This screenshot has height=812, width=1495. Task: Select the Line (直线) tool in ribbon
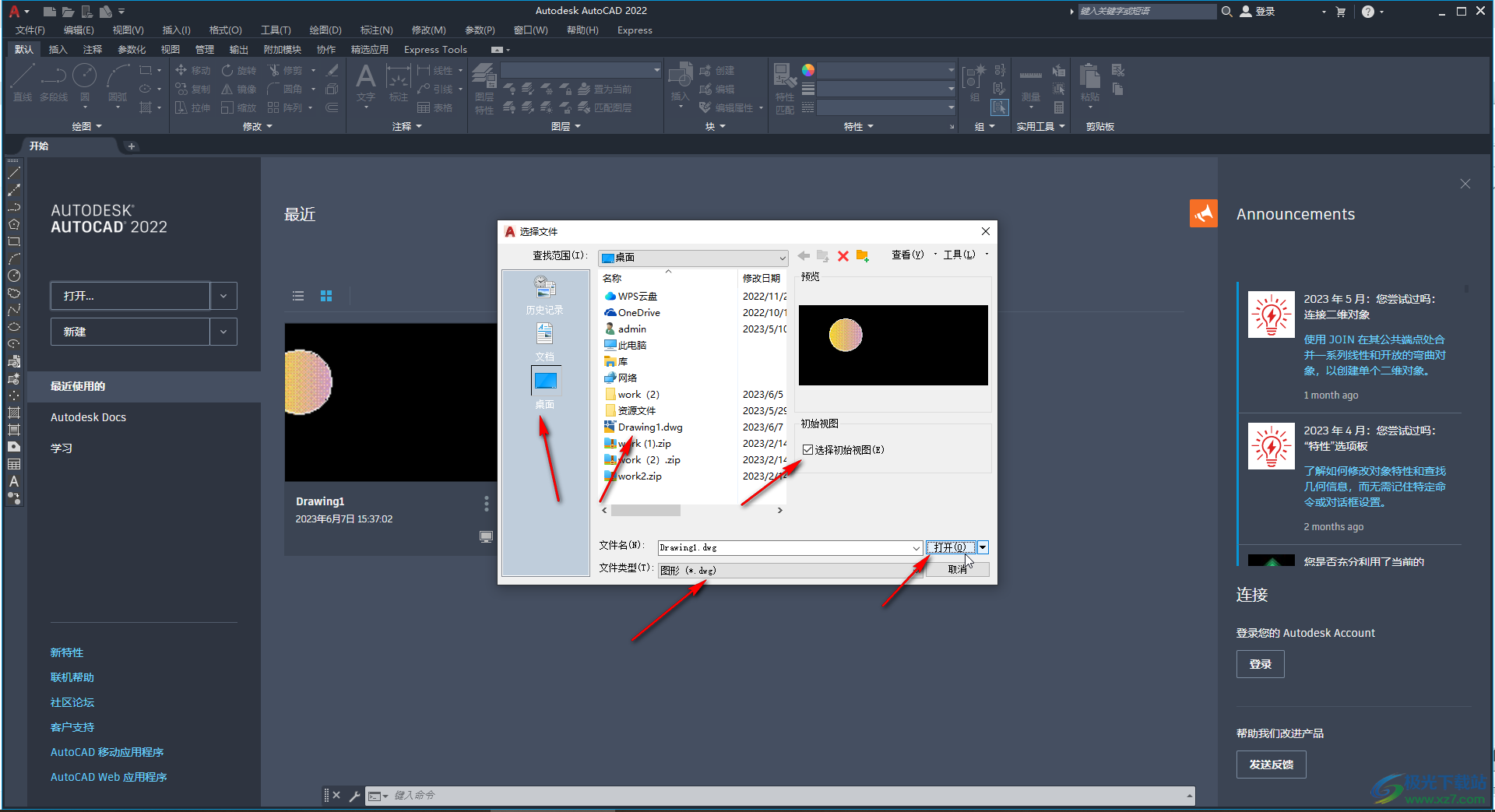(23, 82)
